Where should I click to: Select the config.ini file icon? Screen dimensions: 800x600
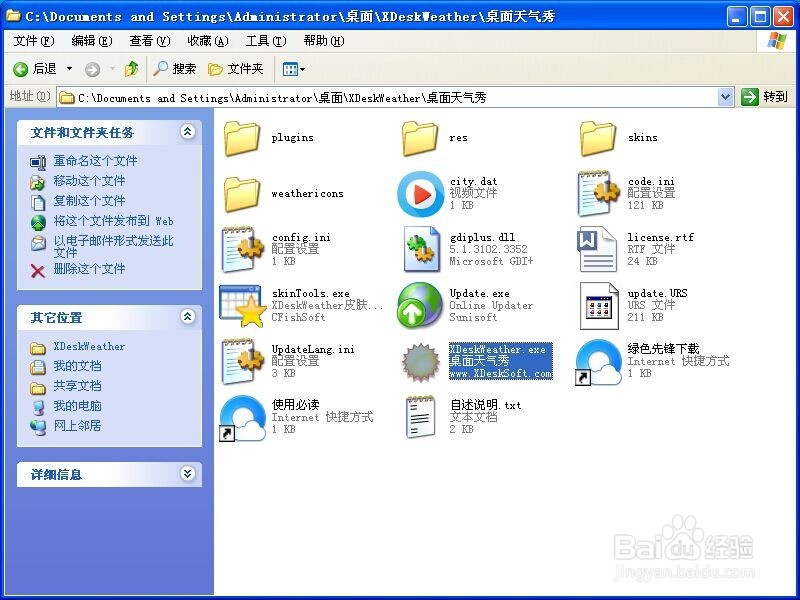242,249
